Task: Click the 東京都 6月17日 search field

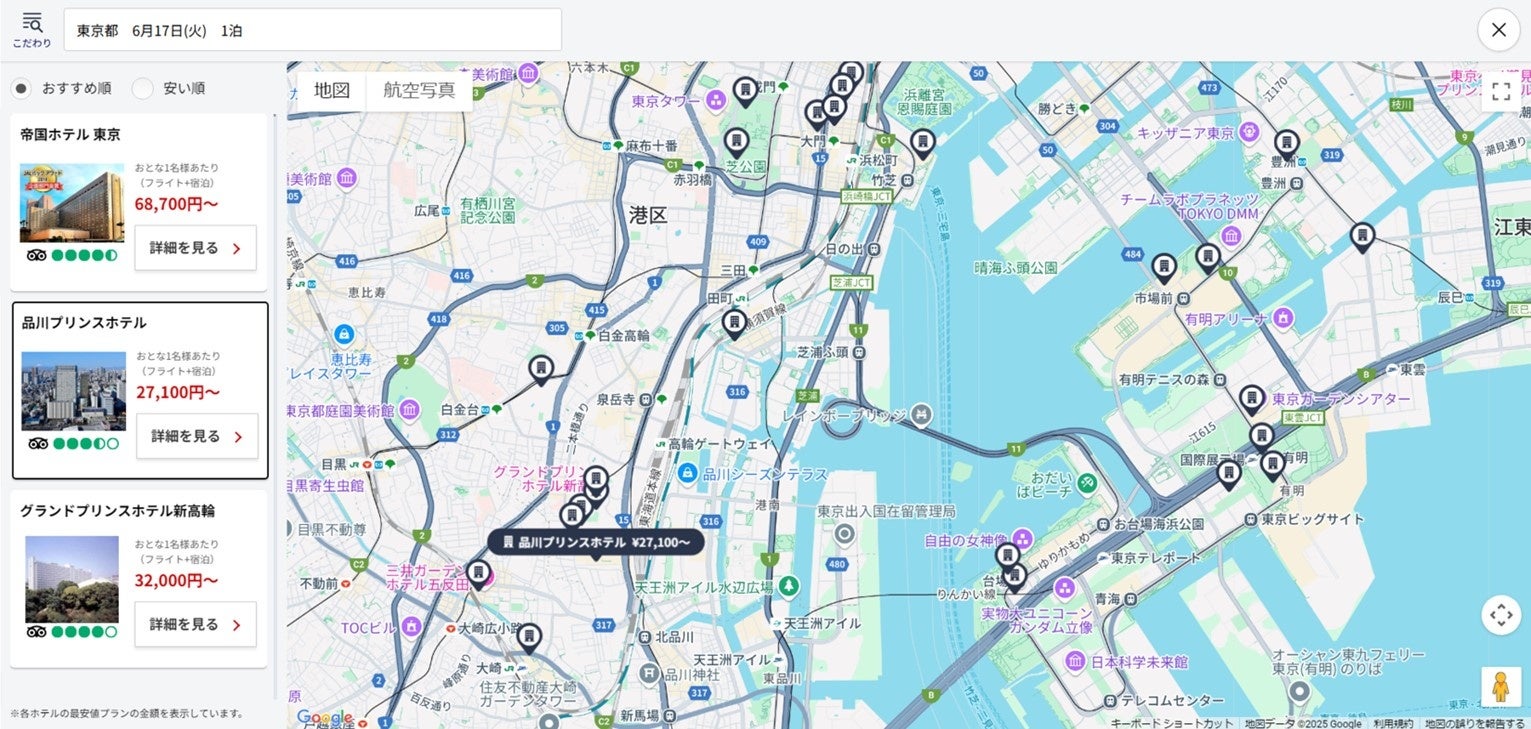Action: coord(313,30)
